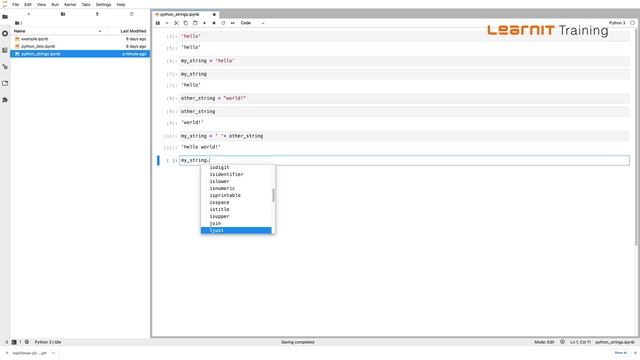Open the Extension Manager puzzle icon
Screen dimensions: 640x360
click(5, 100)
